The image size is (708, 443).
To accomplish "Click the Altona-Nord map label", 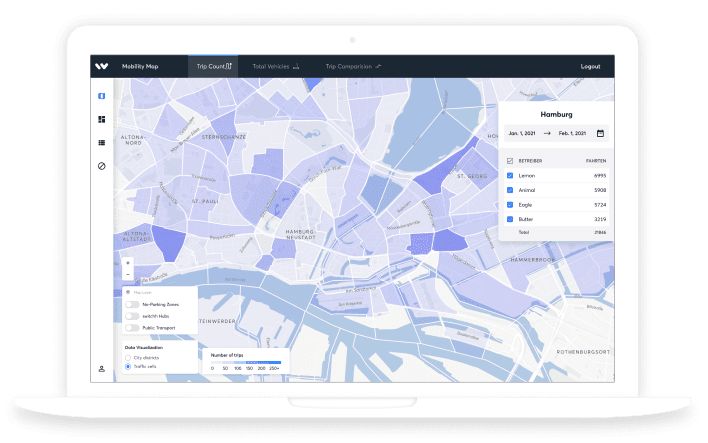I will (133, 140).
